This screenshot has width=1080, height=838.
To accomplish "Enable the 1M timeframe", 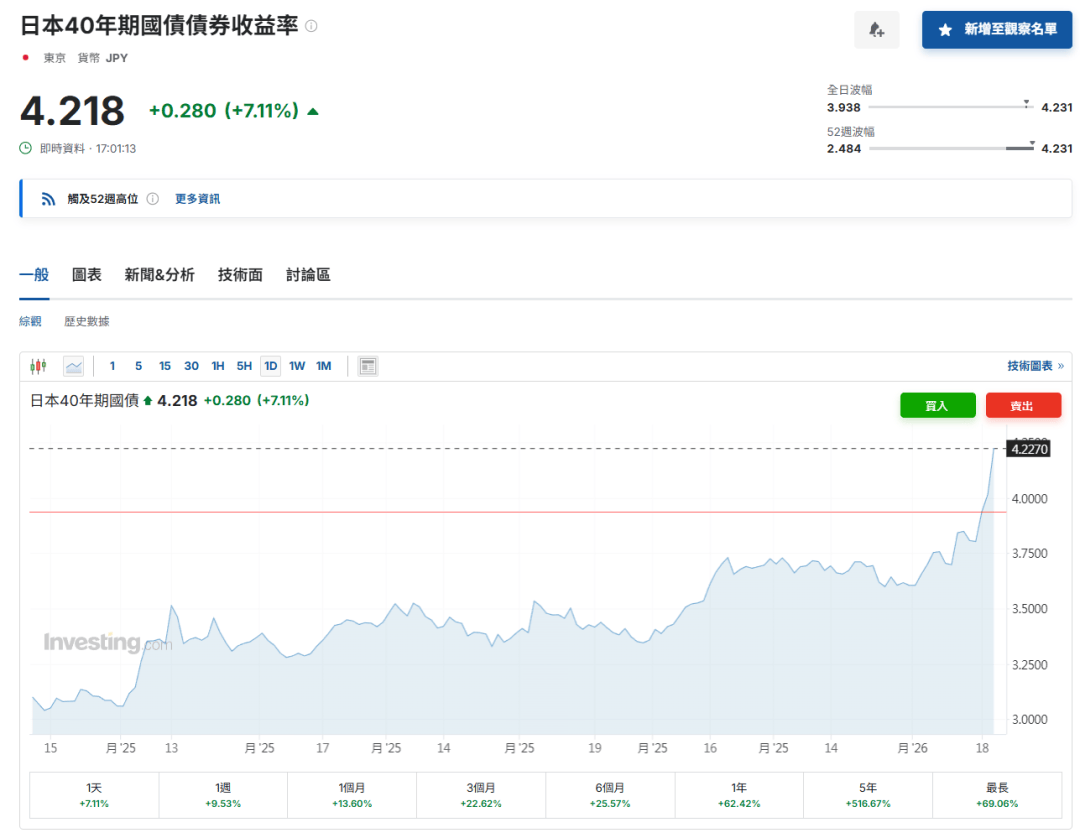I will (x=322, y=365).
